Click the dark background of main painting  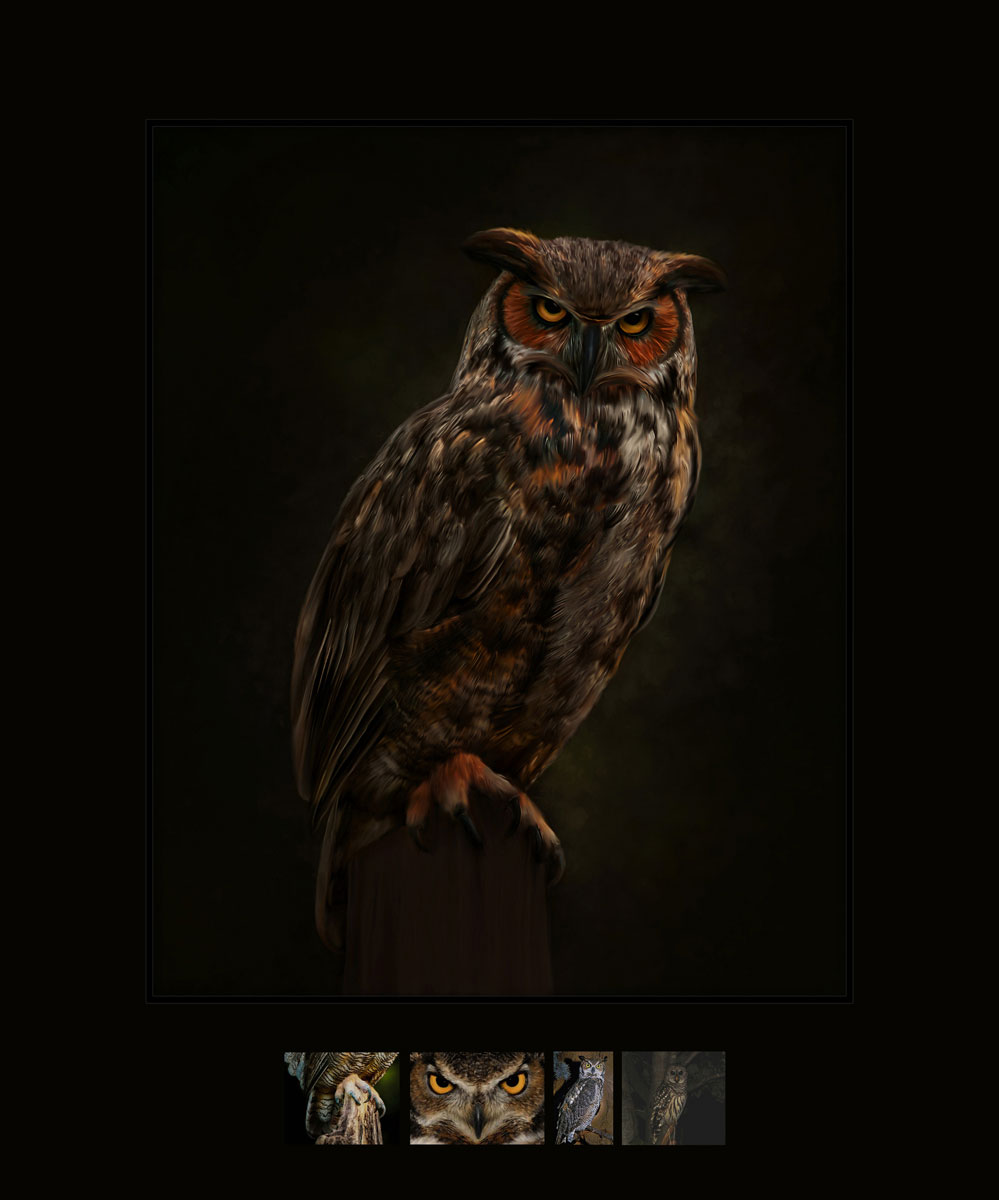click(760, 700)
